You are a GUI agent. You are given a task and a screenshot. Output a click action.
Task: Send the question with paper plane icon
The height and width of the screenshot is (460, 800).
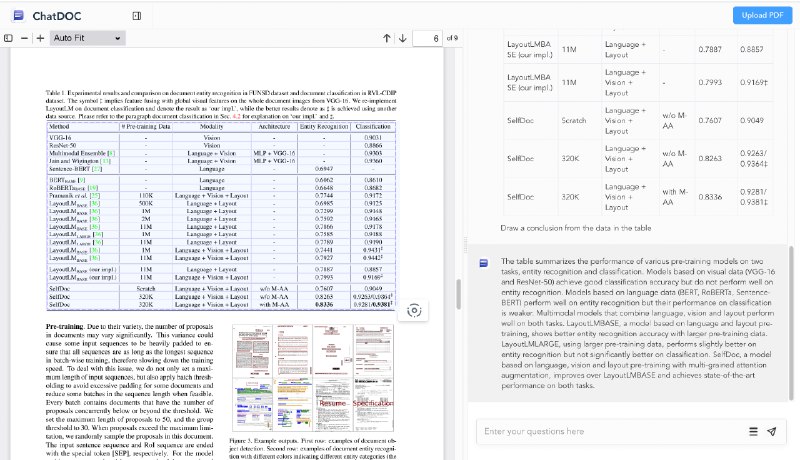[x=771, y=431]
